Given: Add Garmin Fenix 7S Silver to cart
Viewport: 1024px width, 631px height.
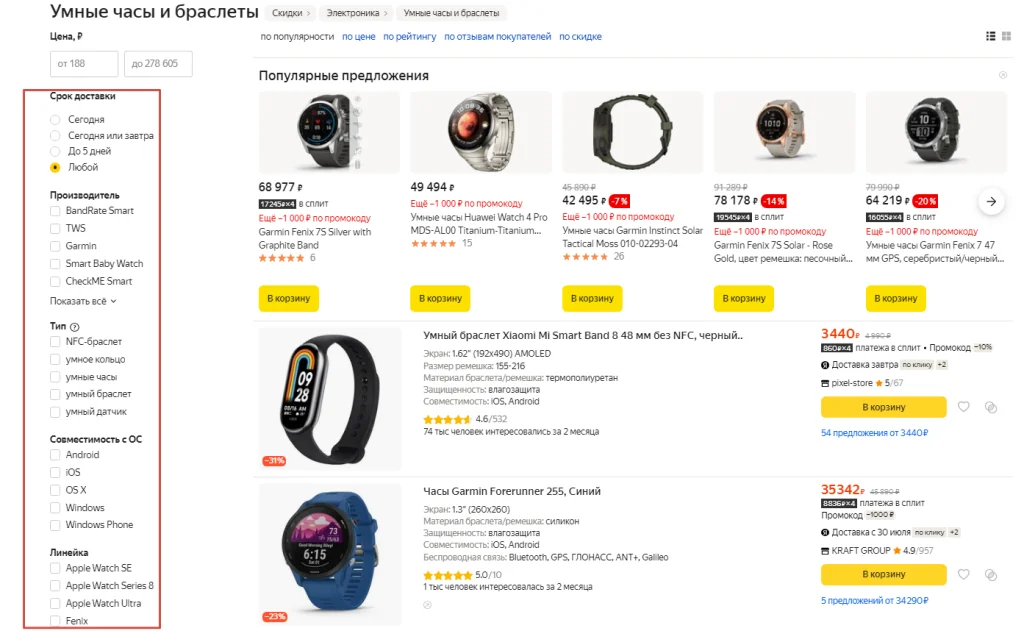Looking at the screenshot, I should click(x=288, y=298).
